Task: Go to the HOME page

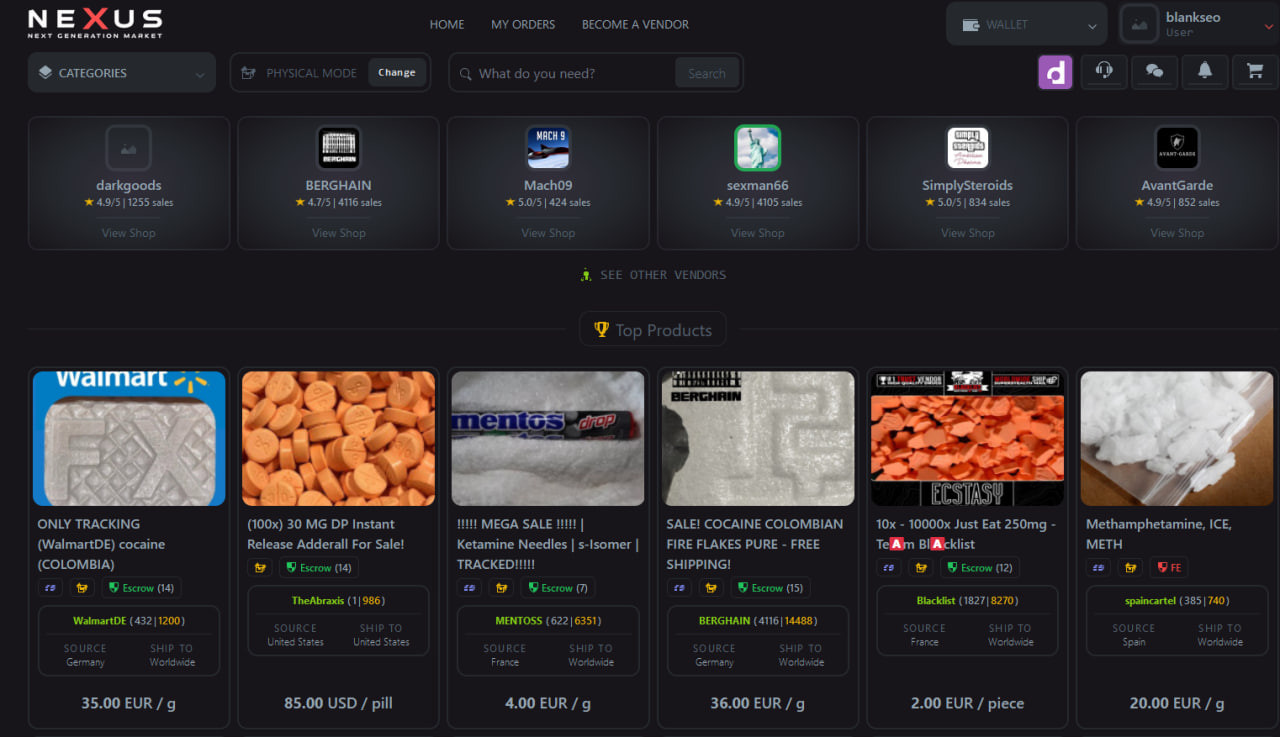Action: (x=447, y=24)
